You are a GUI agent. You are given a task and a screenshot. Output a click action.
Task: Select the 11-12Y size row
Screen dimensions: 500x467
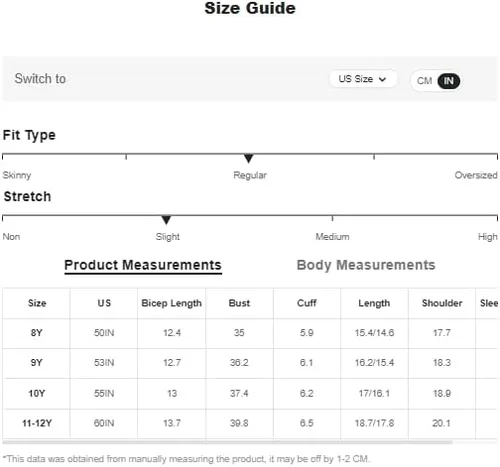click(250, 423)
